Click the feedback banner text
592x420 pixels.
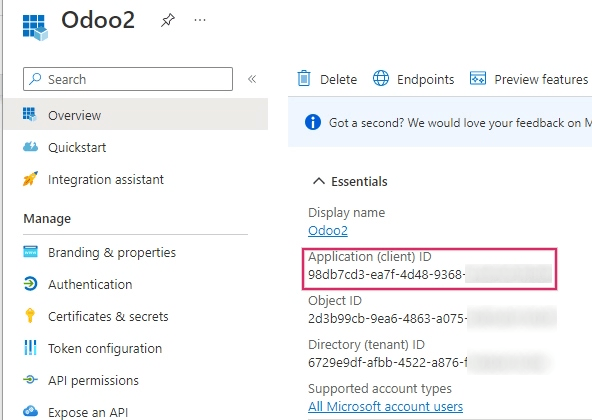(x=460, y=123)
